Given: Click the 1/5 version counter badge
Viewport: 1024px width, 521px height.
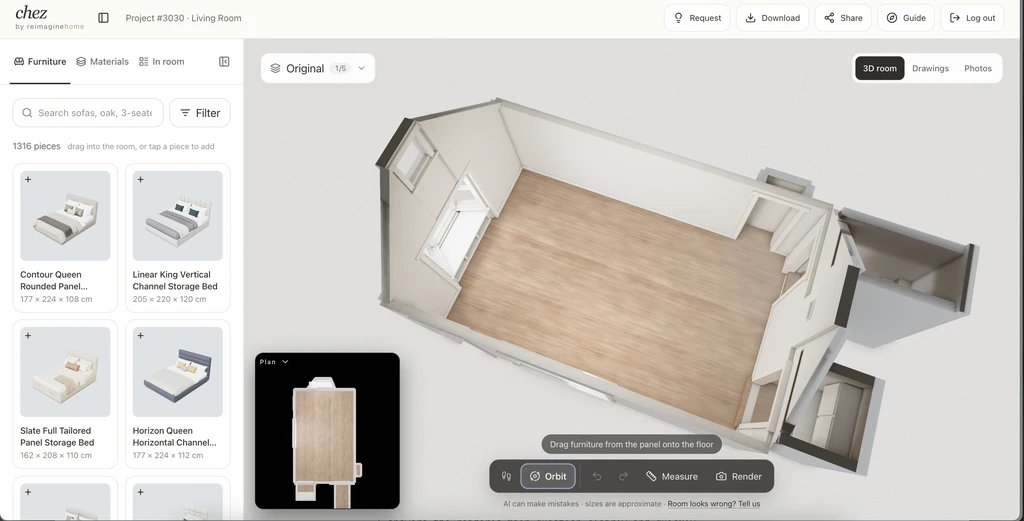Looking at the screenshot, I should click(x=340, y=69).
